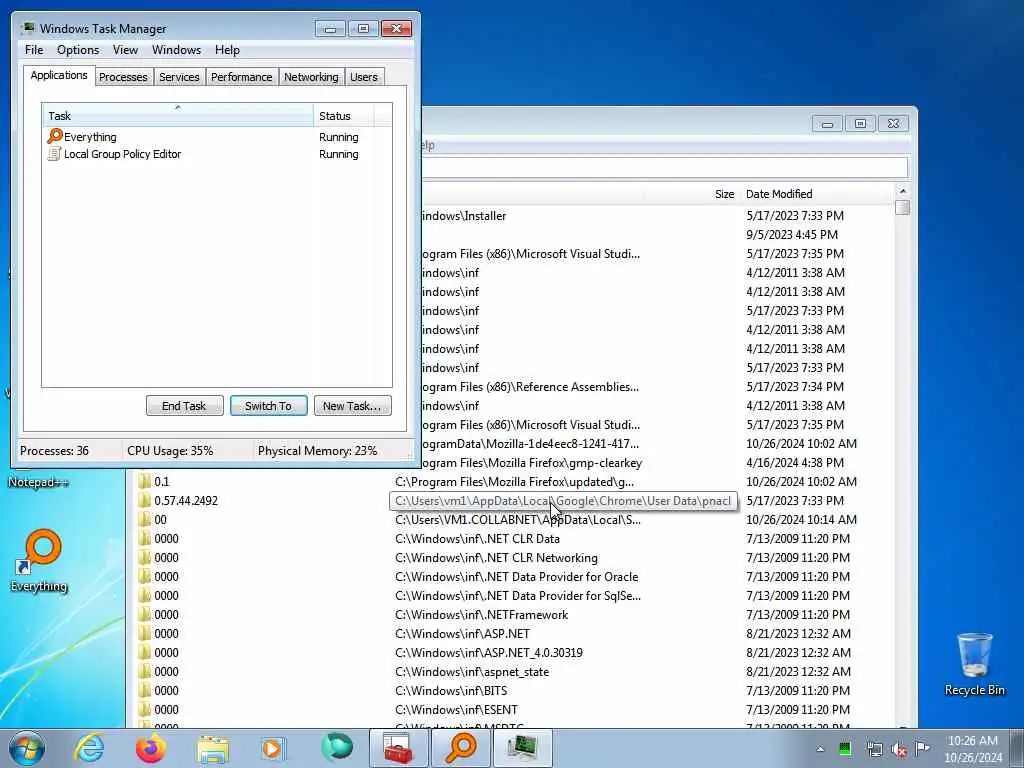Image resolution: width=1024 pixels, height=768 pixels.
Task: Click the New Task... button
Action: tap(352, 406)
